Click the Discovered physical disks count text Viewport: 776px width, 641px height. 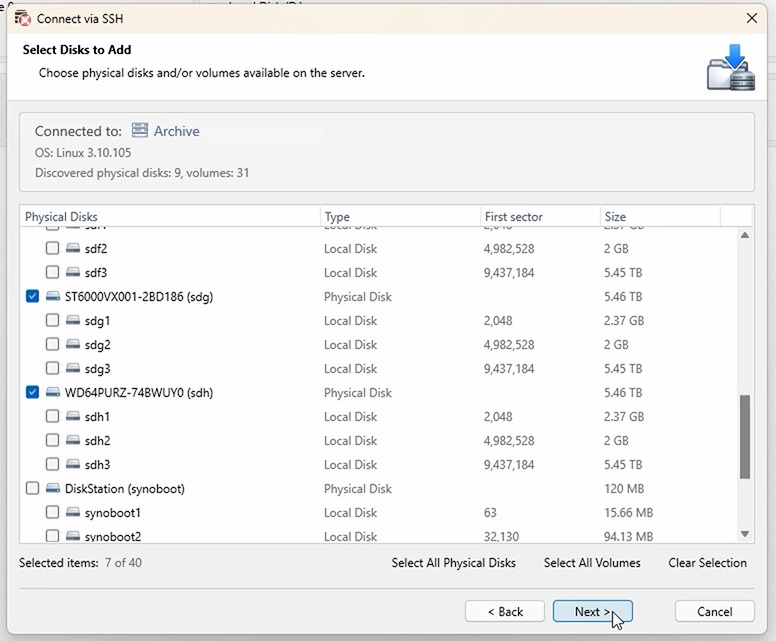click(x=142, y=173)
